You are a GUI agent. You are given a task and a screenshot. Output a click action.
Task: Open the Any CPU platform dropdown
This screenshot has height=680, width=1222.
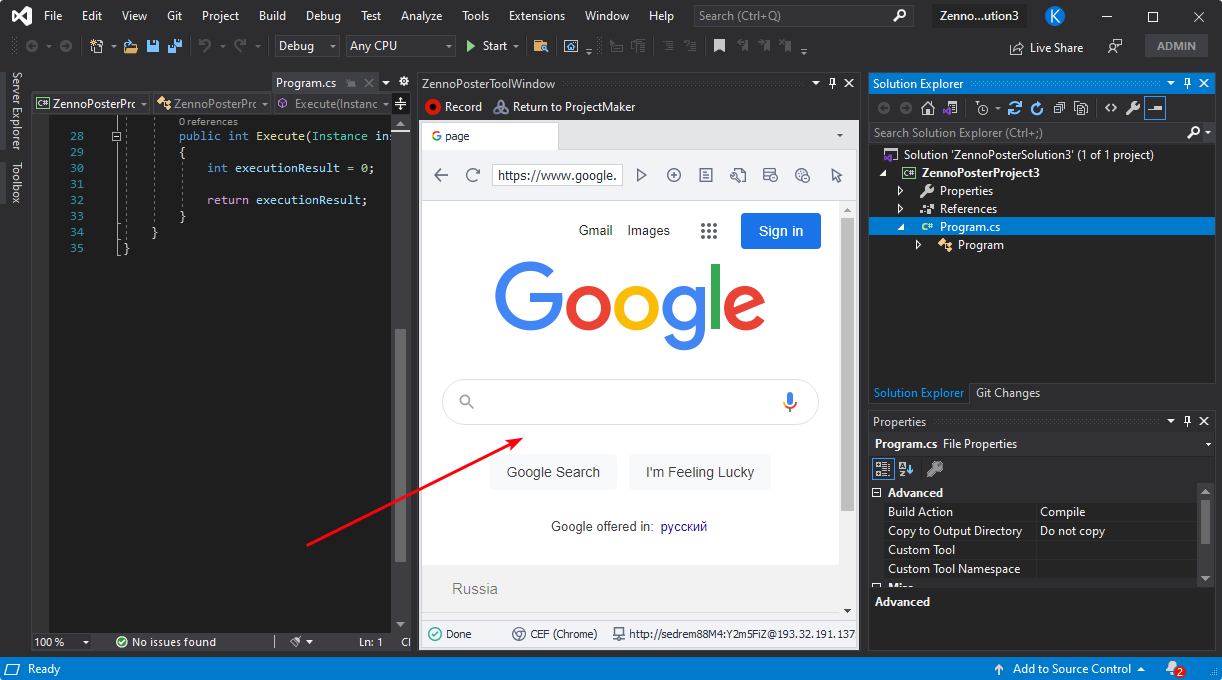[401, 46]
